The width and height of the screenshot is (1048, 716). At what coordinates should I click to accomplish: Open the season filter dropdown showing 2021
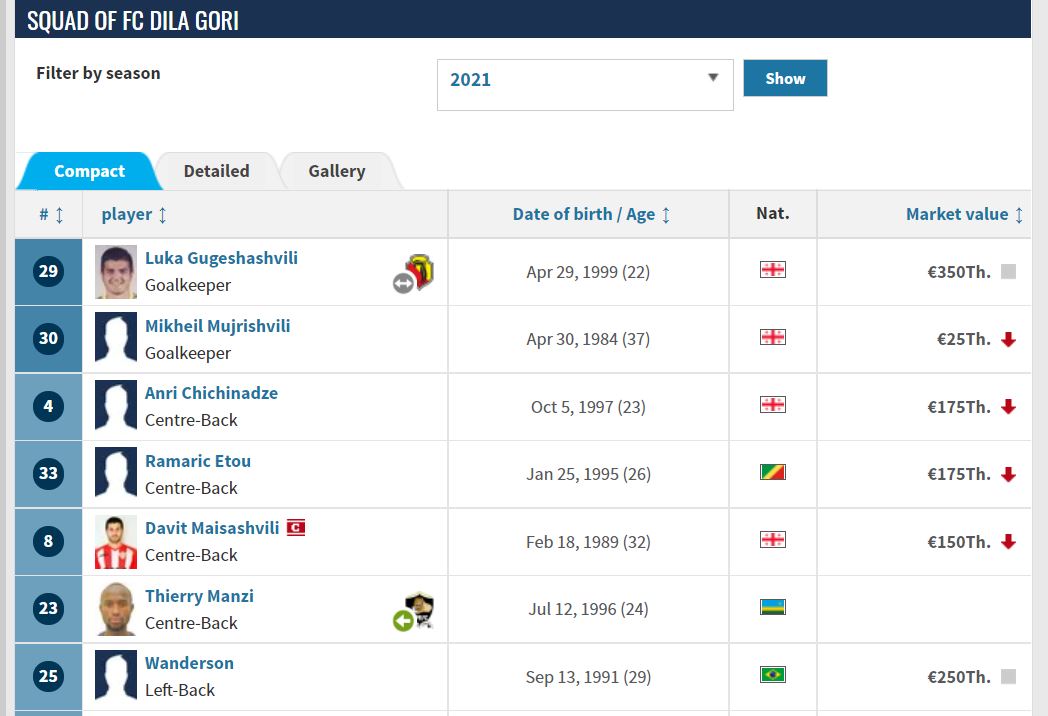click(585, 80)
